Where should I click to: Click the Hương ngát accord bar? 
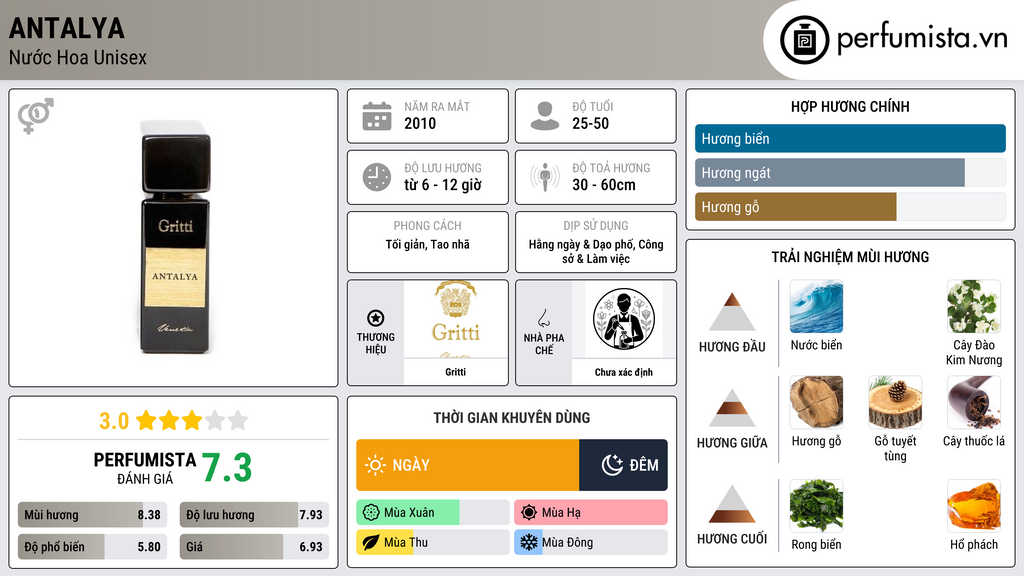click(850, 173)
